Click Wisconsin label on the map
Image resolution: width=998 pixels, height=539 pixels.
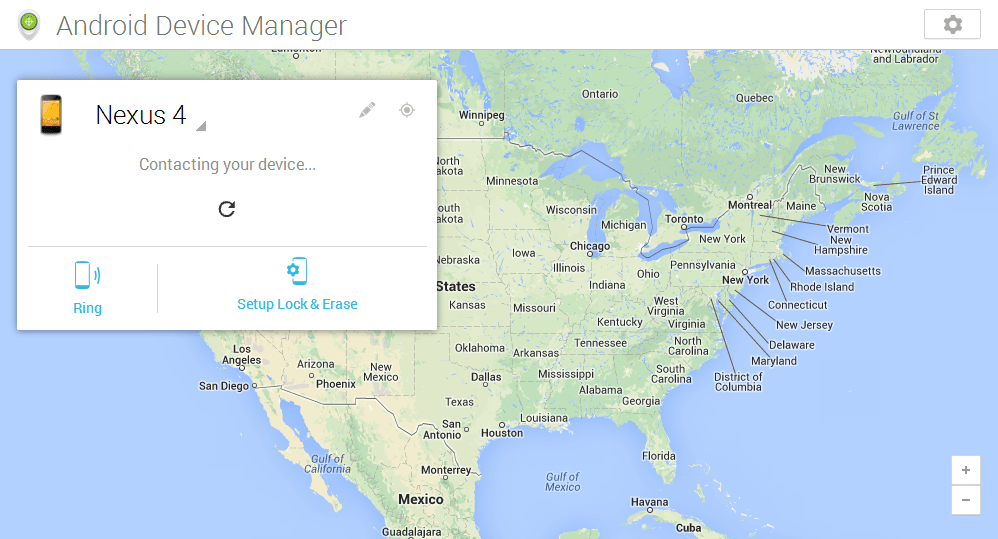point(571,210)
